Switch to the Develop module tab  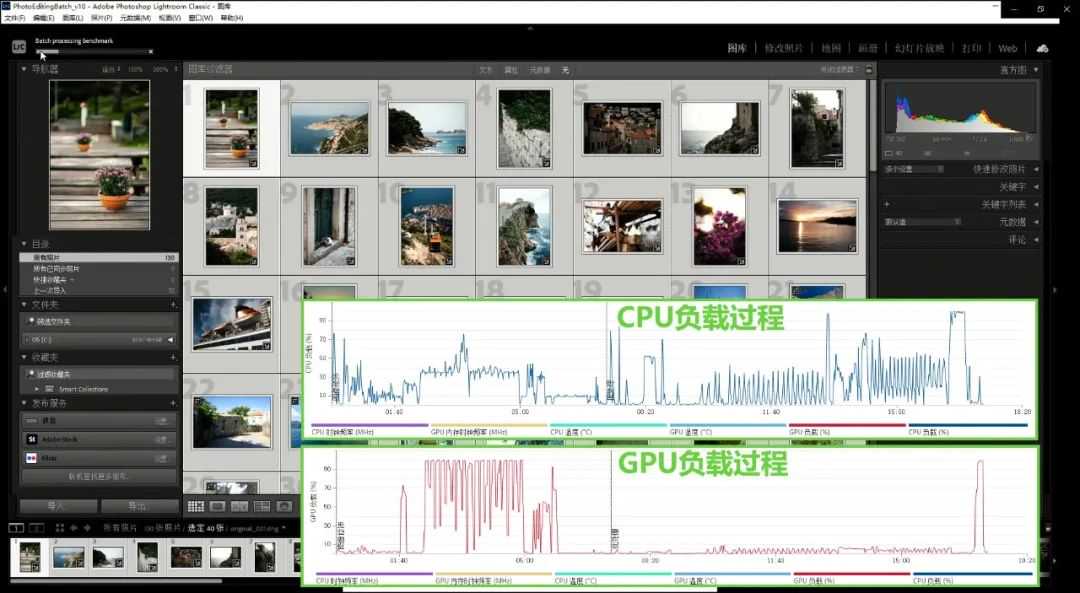(783, 48)
